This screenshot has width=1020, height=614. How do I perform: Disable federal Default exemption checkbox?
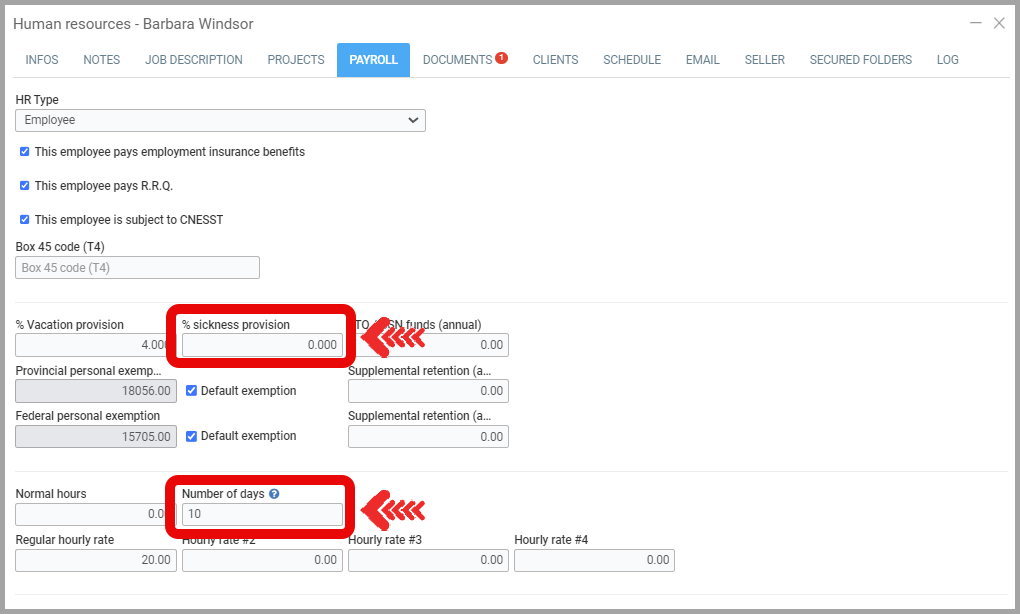pyautogui.click(x=192, y=436)
